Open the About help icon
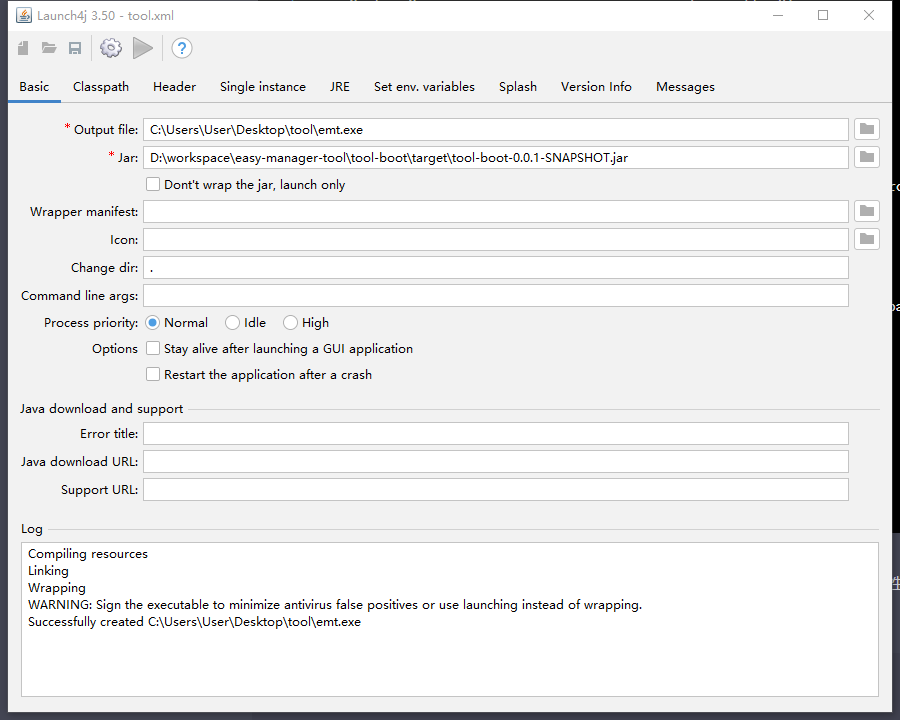Screen dimensions: 900x720 181,48
